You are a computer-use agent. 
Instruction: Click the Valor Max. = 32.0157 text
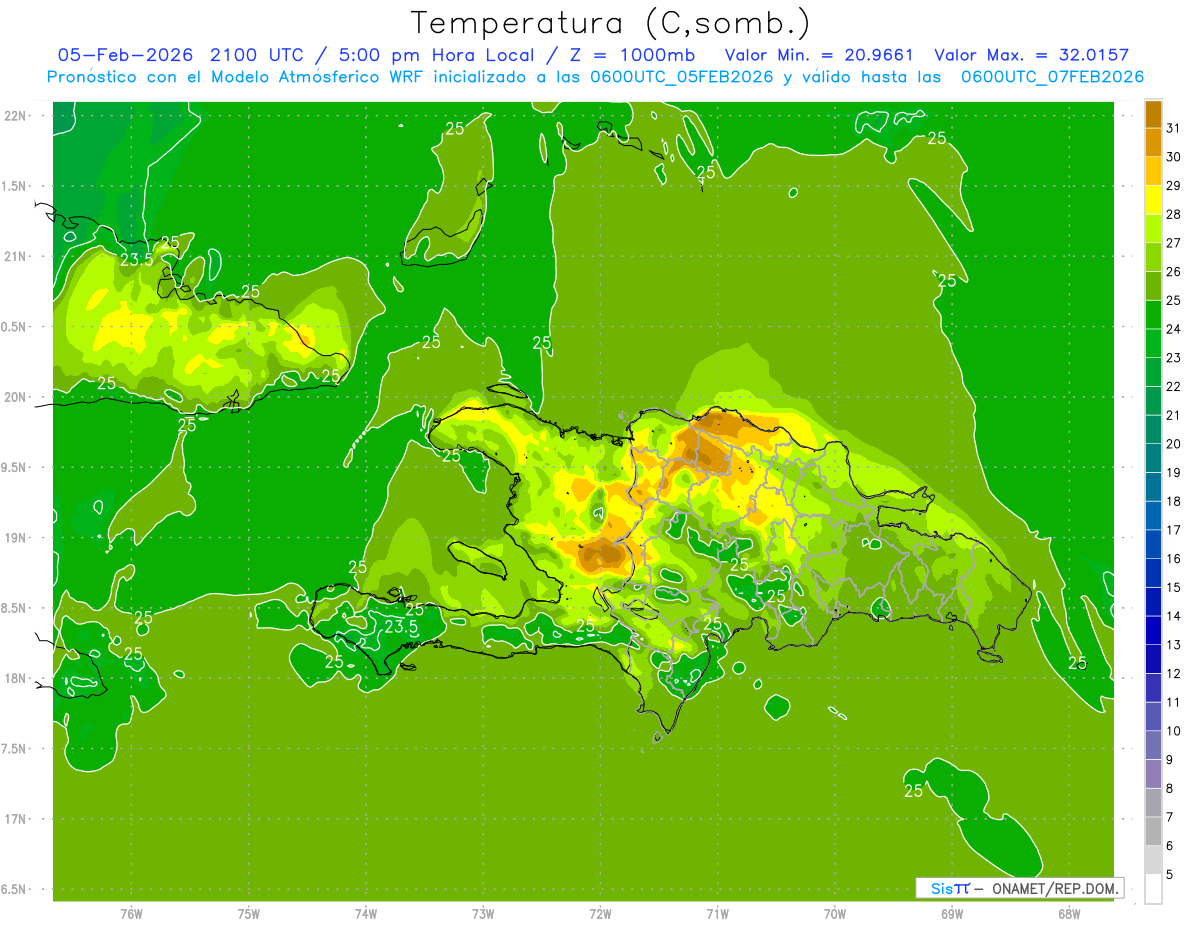click(1031, 55)
